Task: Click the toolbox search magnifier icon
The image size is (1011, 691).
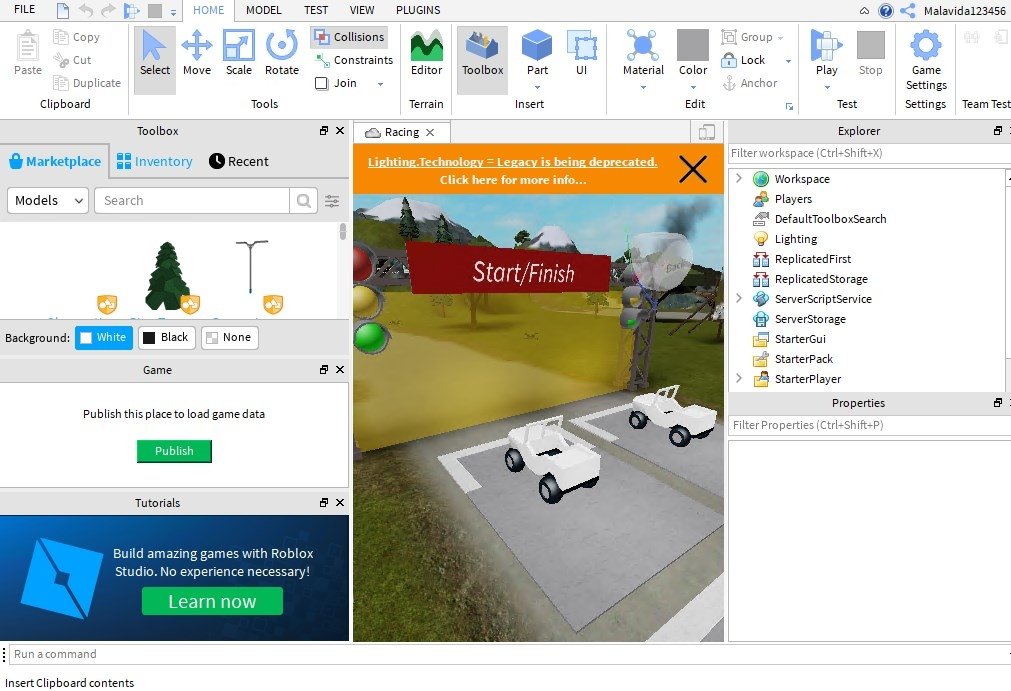Action: point(304,200)
